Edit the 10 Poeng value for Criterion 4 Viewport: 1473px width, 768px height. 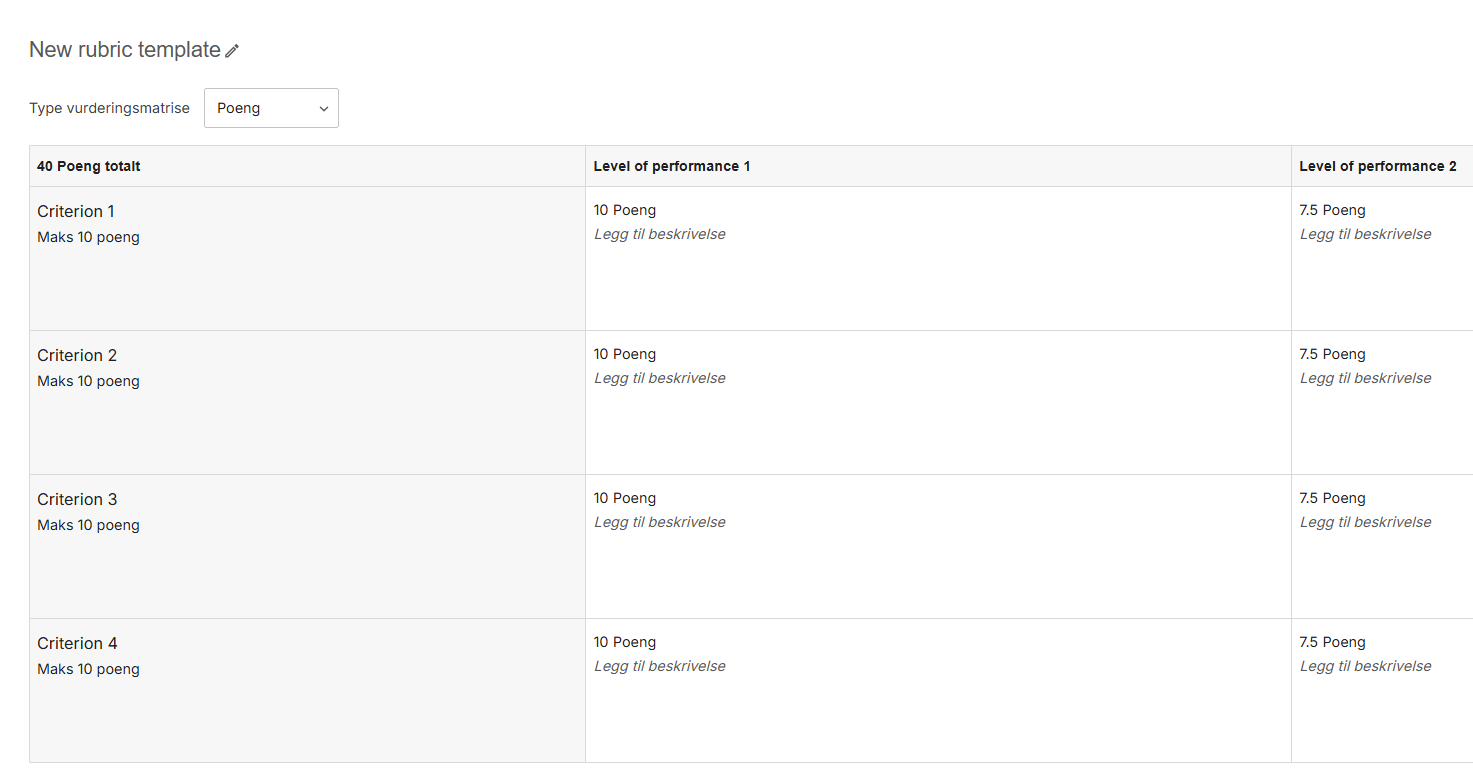click(625, 642)
